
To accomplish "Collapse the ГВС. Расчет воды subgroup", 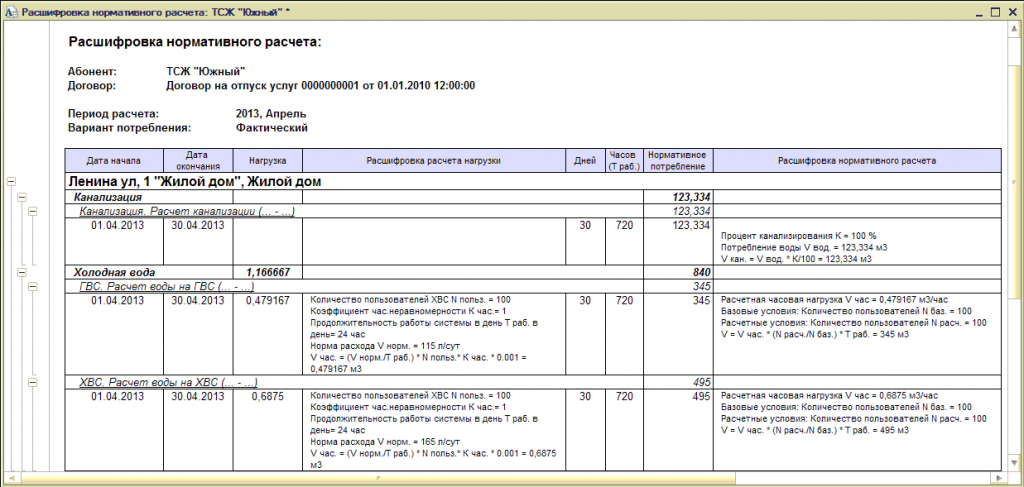I will 33,287.
